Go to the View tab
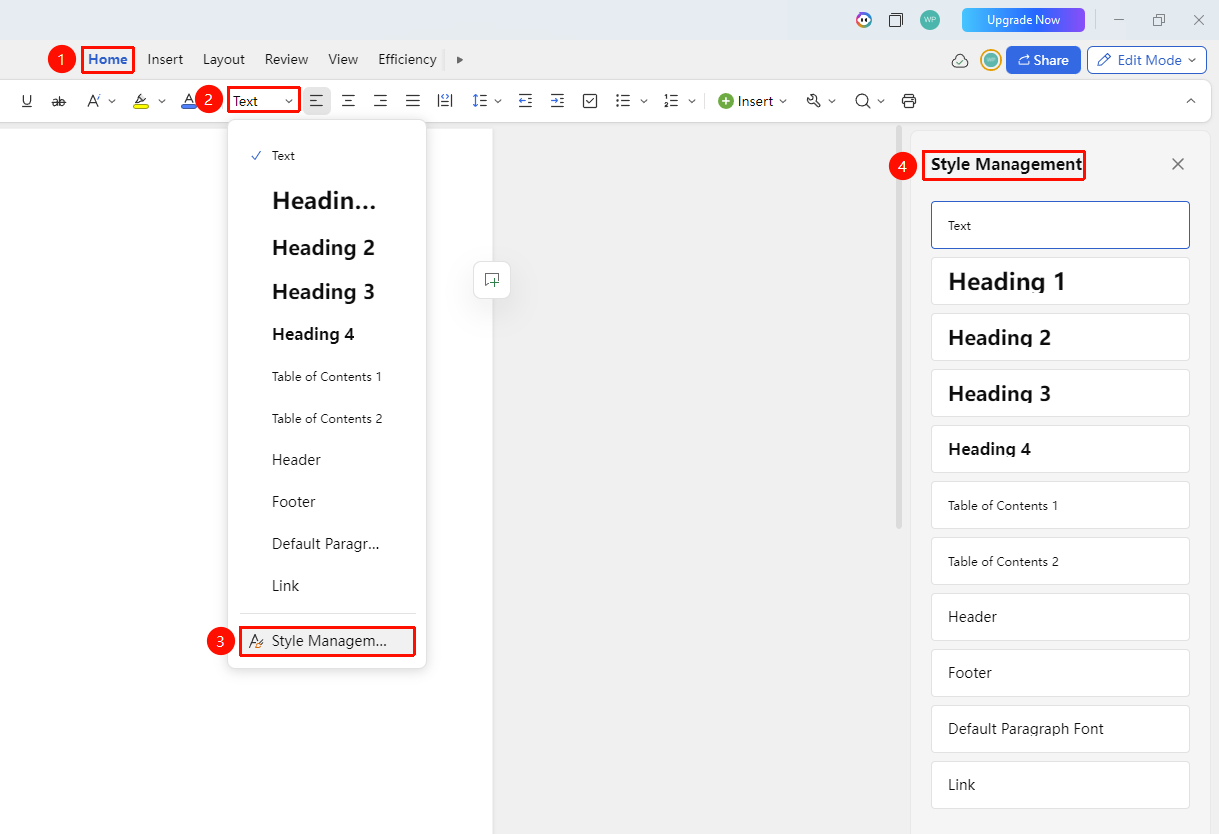The height and width of the screenshot is (834, 1219). click(x=343, y=60)
